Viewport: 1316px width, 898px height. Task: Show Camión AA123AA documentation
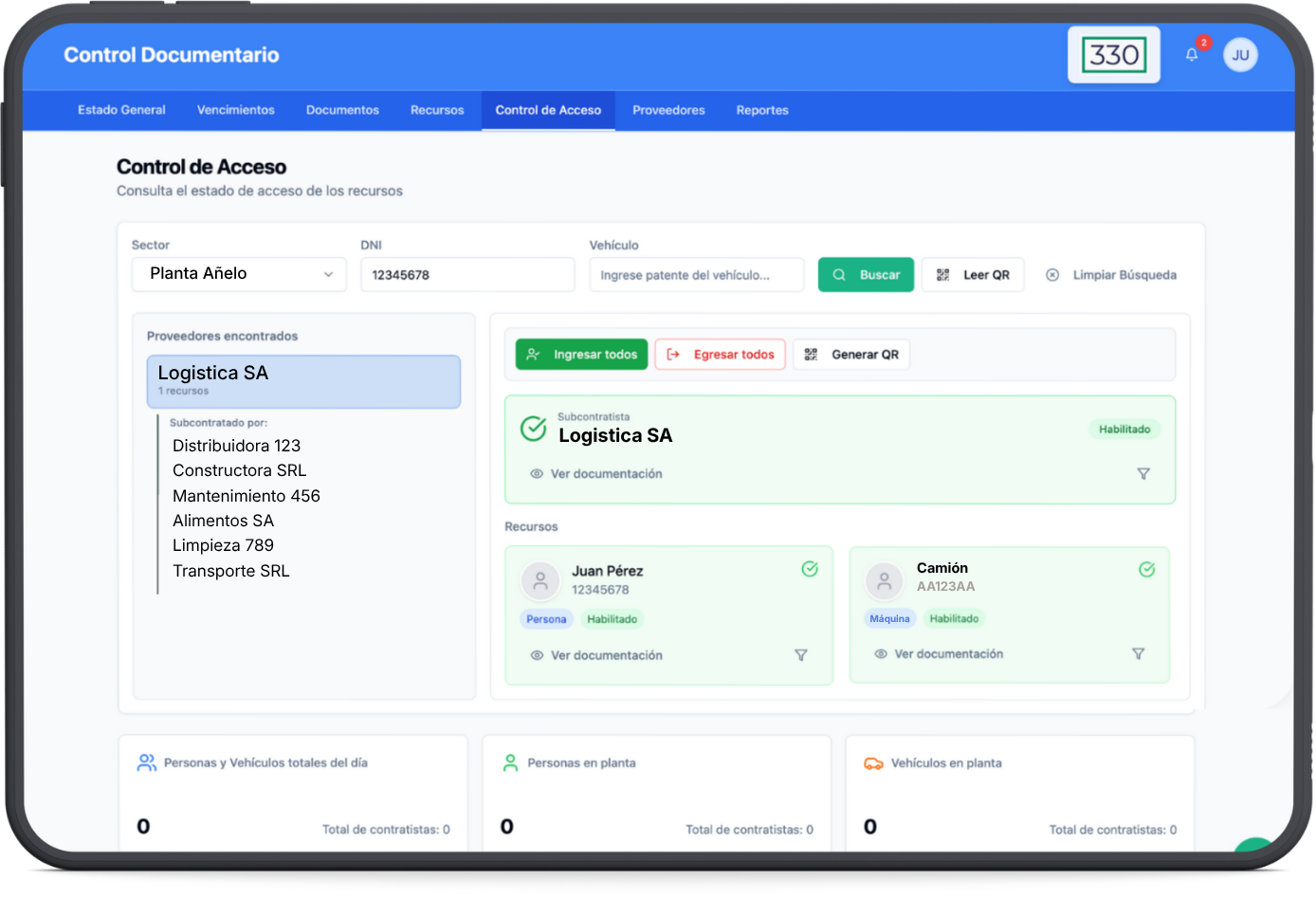[939, 654]
